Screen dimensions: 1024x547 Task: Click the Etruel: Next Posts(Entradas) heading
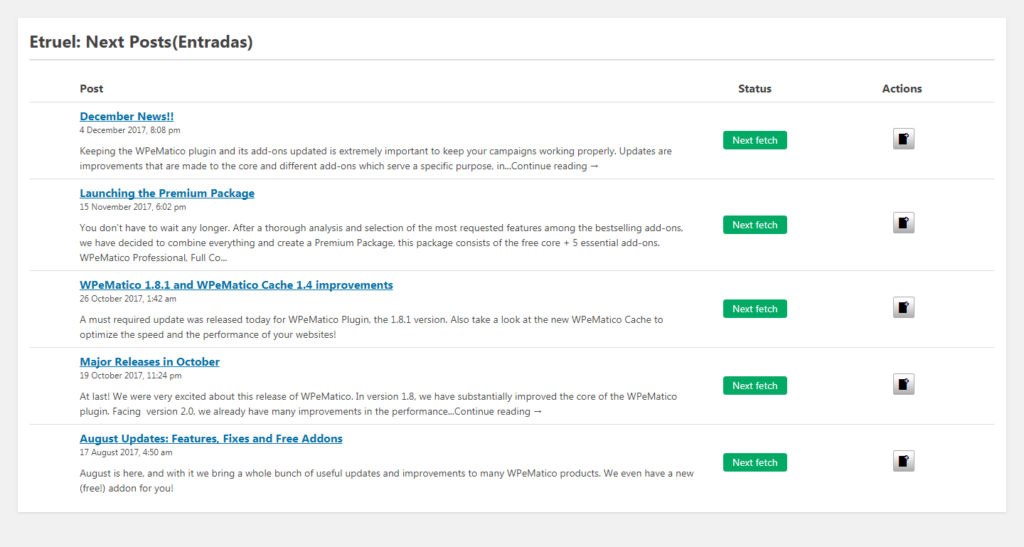tap(141, 42)
